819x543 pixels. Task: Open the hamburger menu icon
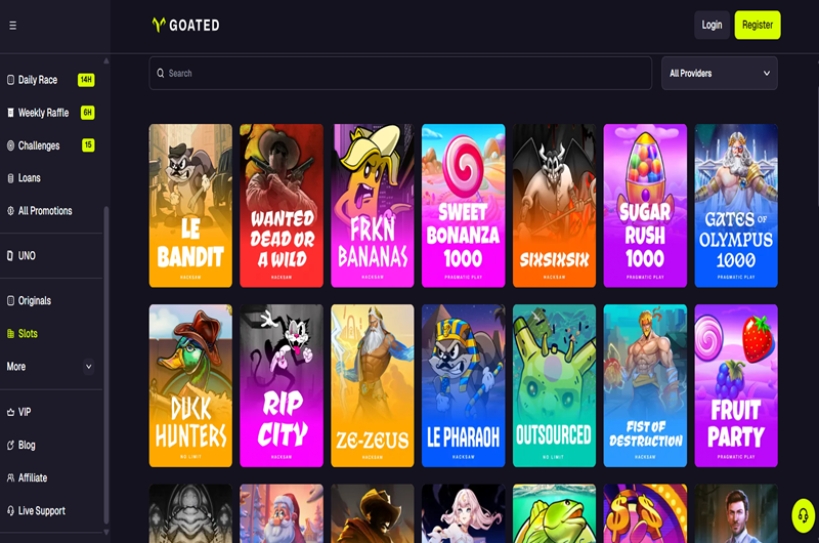coord(13,25)
